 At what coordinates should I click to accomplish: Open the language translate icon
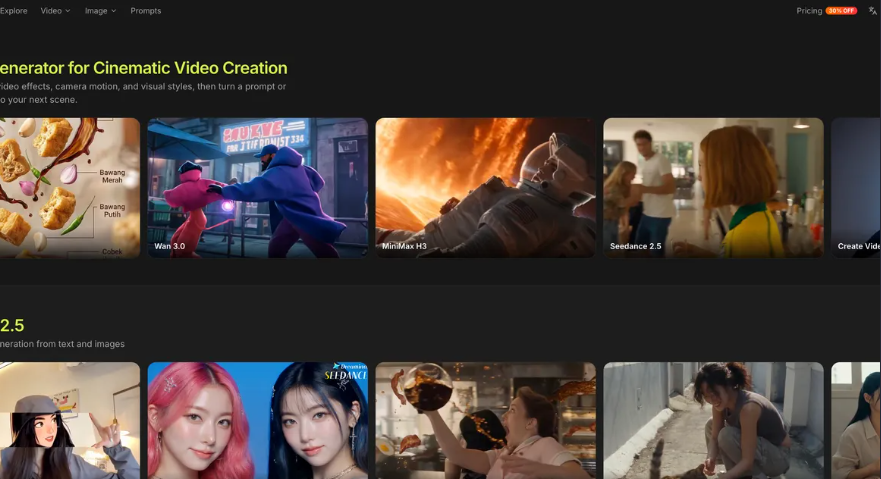(873, 11)
